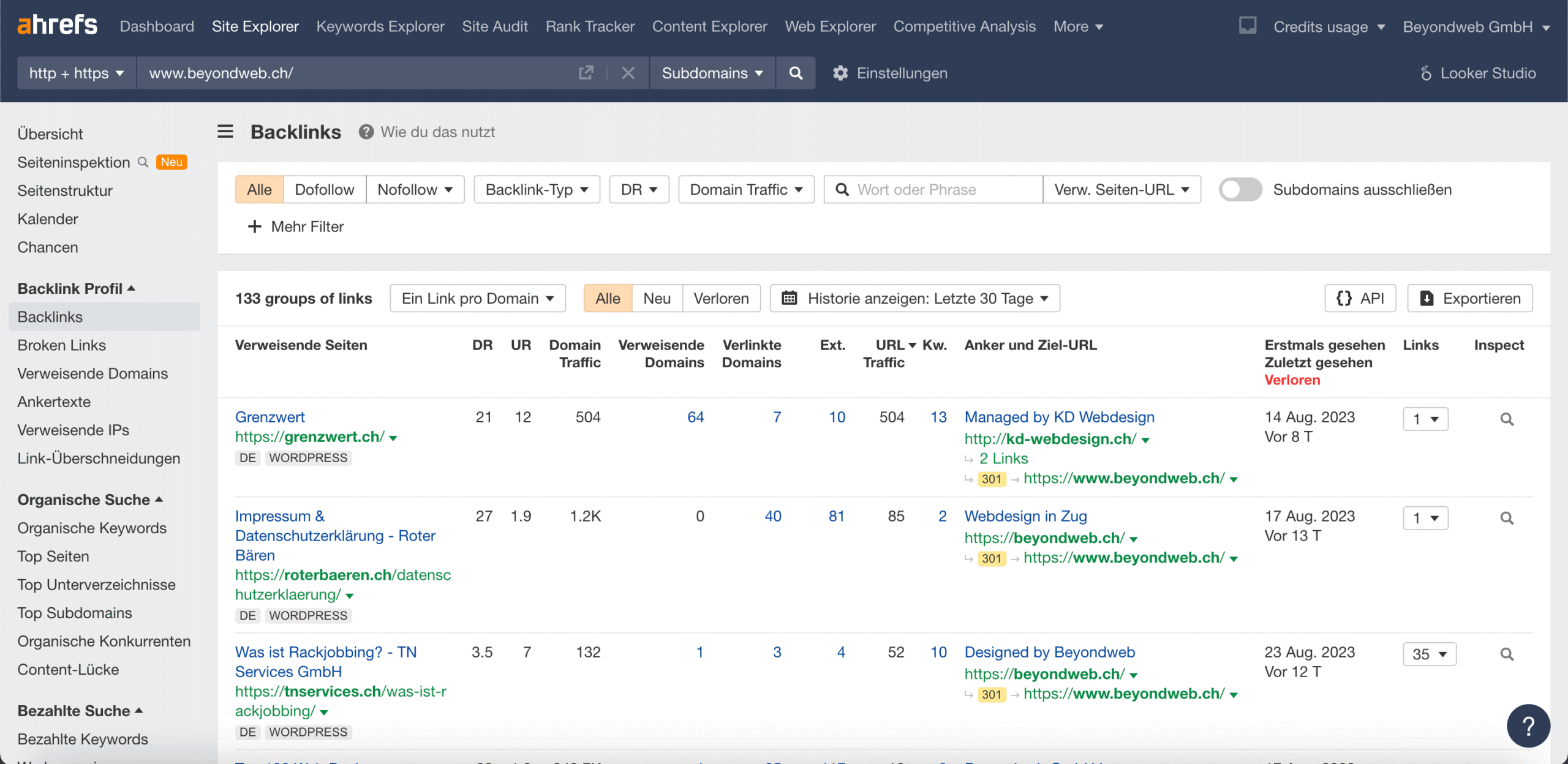The height and width of the screenshot is (764, 1568).
Task: Click the www.beyondweb.ch/ URL input field
Action: (x=358, y=73)
